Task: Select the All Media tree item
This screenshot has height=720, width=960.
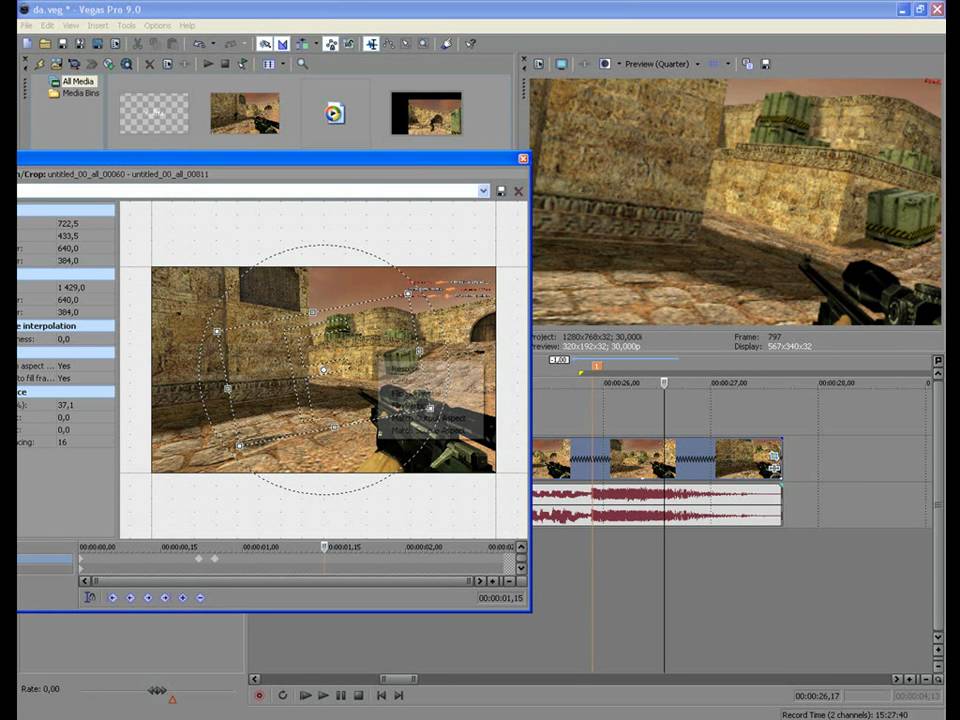Action: [78, 81]
